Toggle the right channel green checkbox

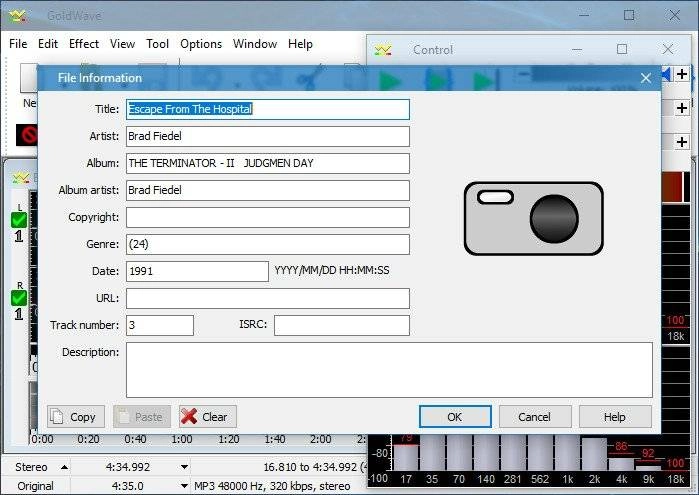tap(19, 298)
